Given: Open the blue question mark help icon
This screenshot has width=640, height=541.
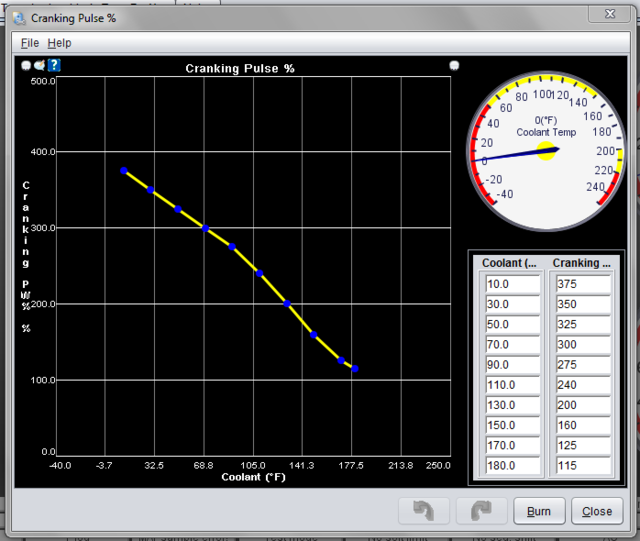Looking at the screenshot, I should click(x=55, y=66).
